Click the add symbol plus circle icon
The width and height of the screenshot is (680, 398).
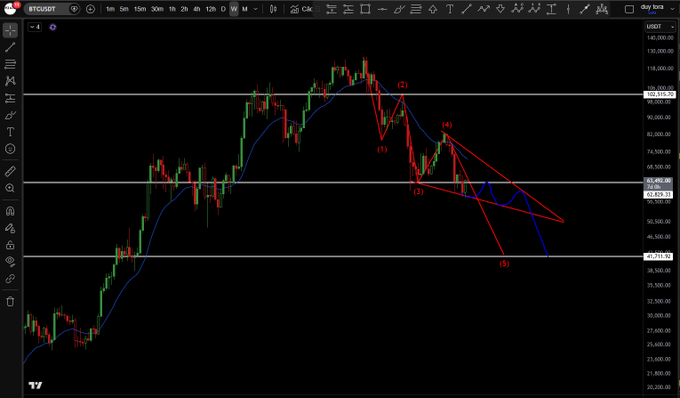point(90,9)
